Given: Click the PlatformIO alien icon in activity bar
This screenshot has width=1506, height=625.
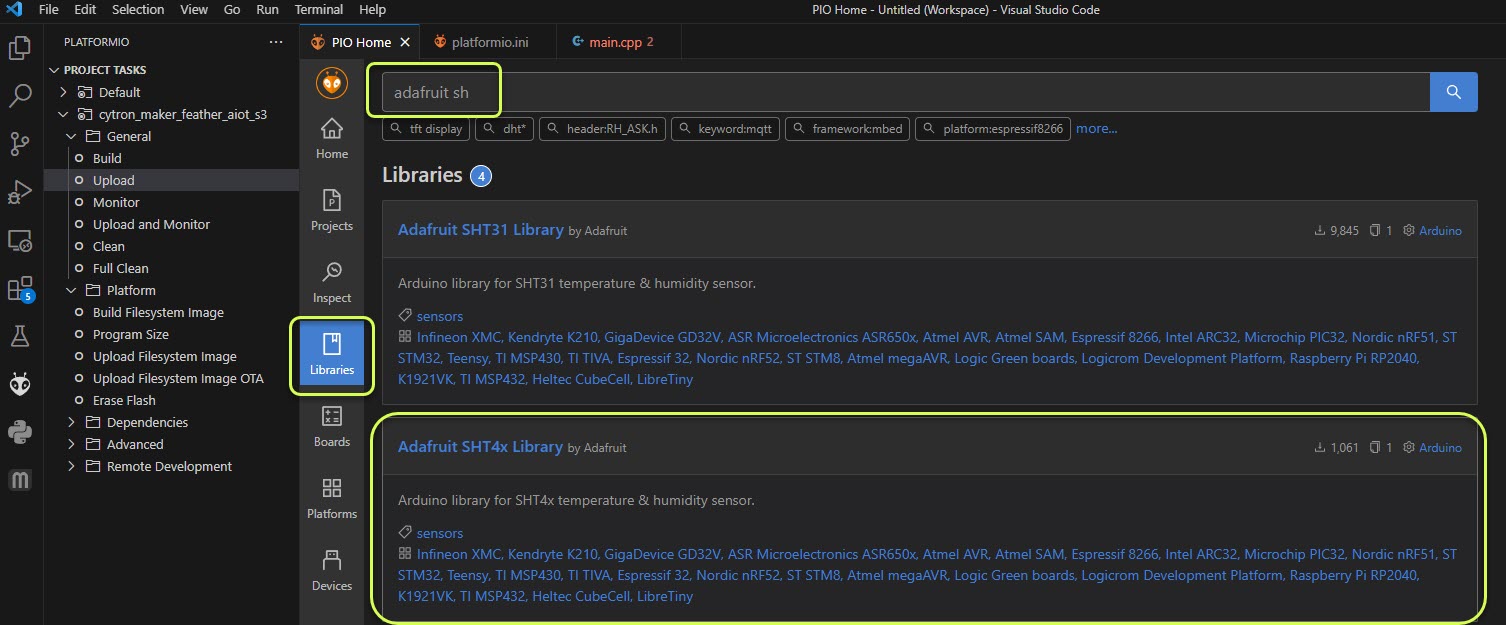Looking at the screenshot, I should 20,385.
